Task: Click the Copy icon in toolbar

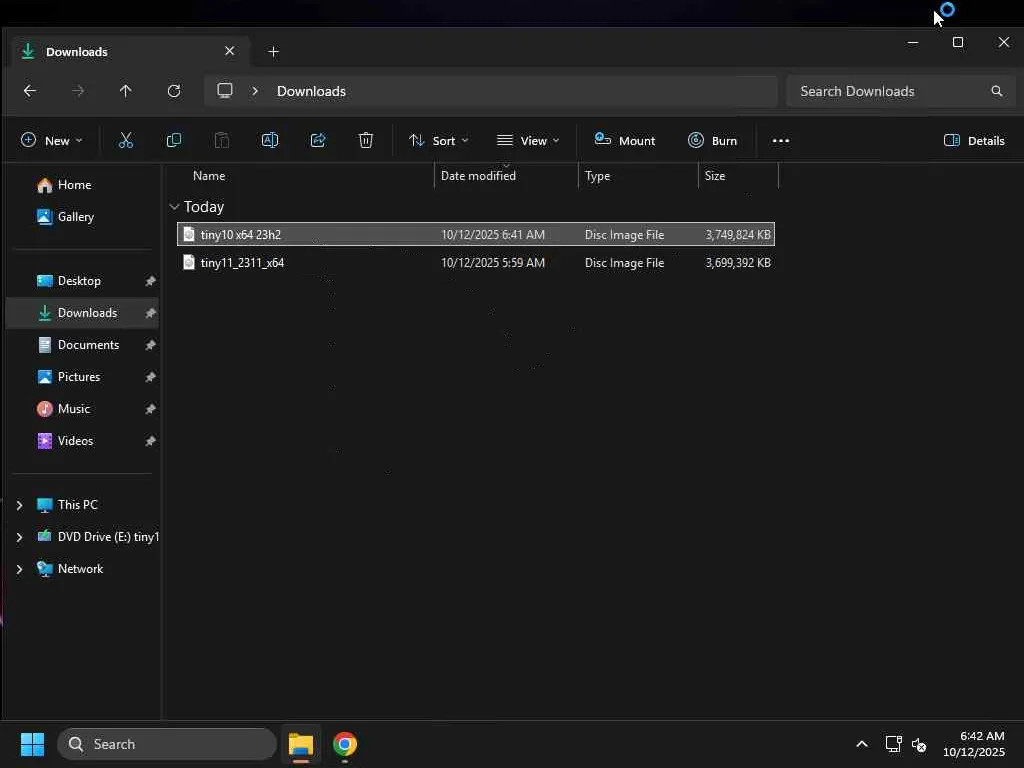Action: click(174, 141)
